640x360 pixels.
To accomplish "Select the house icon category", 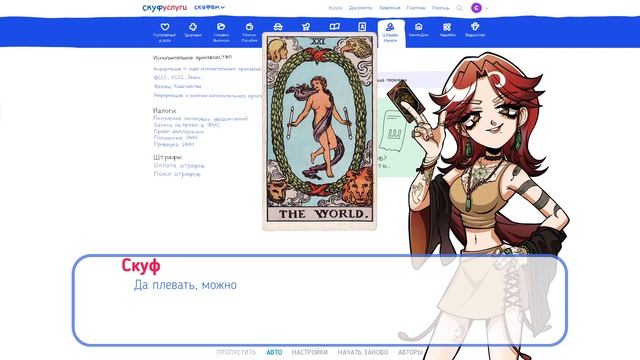I will pyautogui.click(x=418, y=27).
